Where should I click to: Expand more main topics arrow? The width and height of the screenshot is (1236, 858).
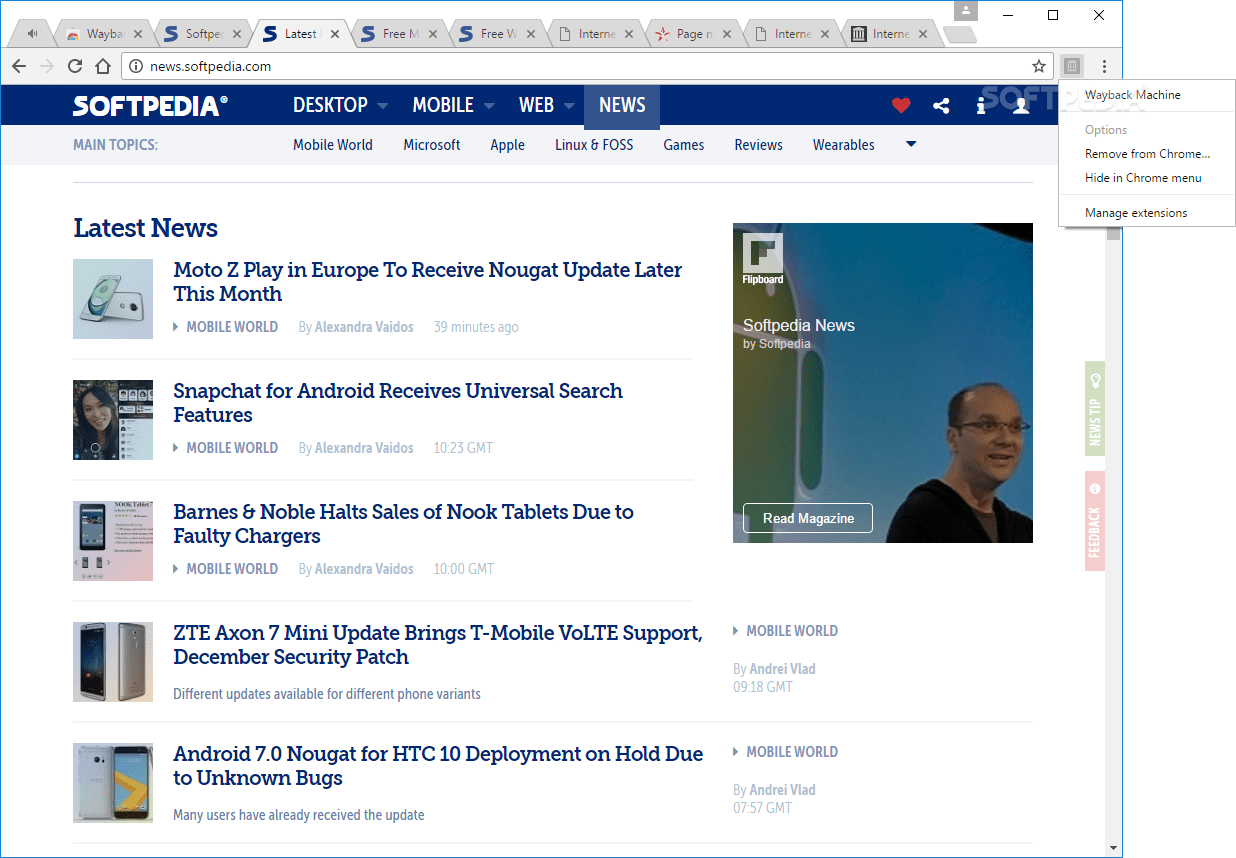pos(911,144)
